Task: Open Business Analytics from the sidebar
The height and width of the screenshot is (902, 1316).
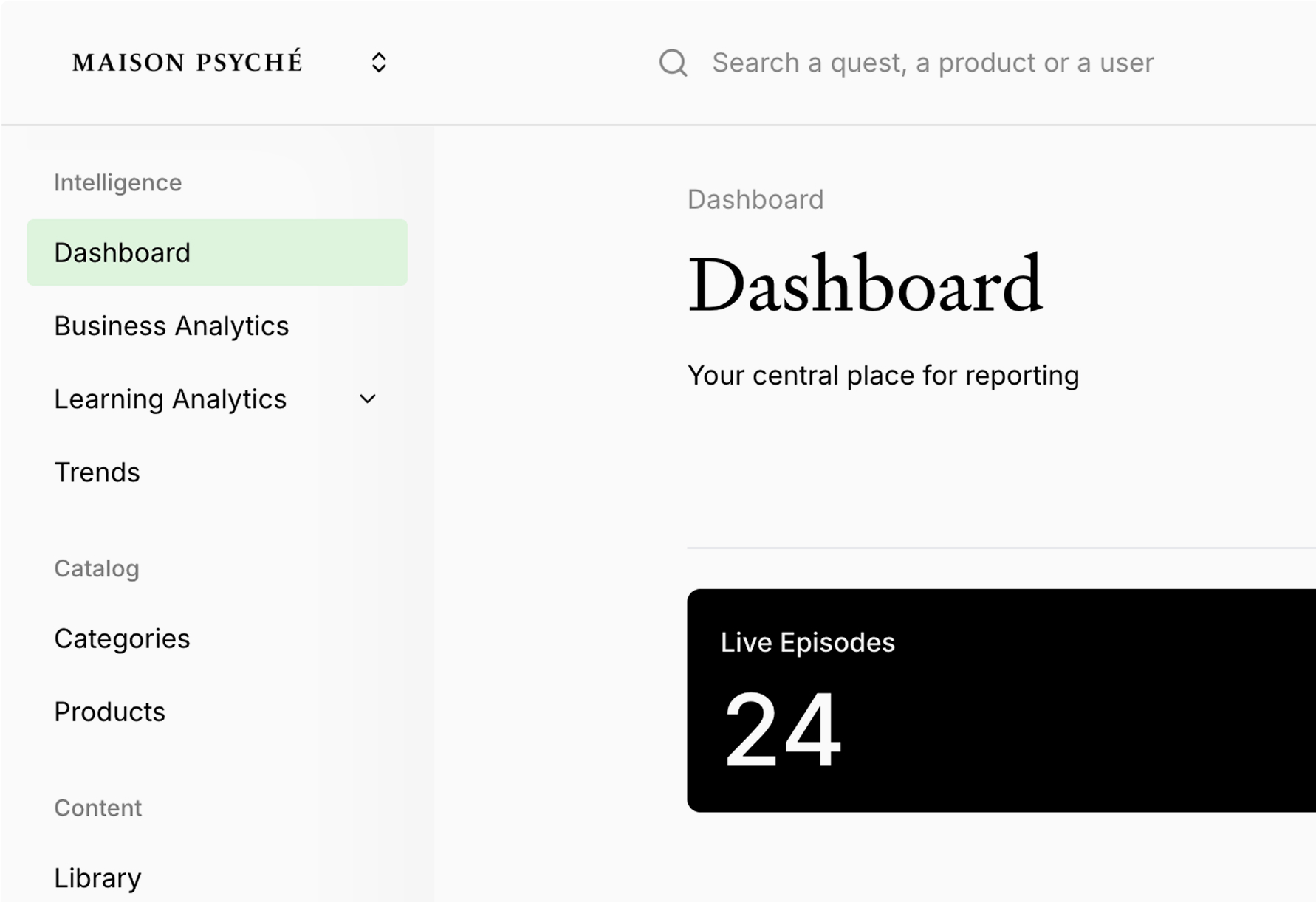Action: click(x=171, y=326)
